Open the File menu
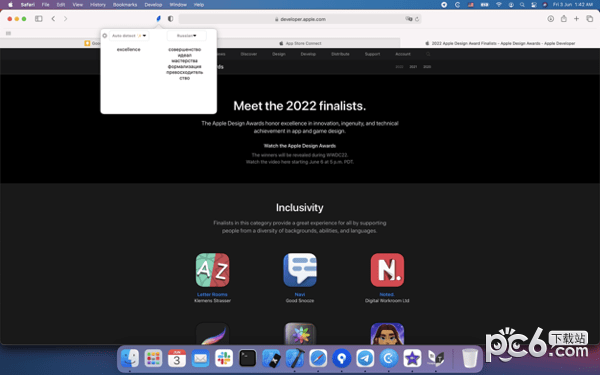 point(46,5)
